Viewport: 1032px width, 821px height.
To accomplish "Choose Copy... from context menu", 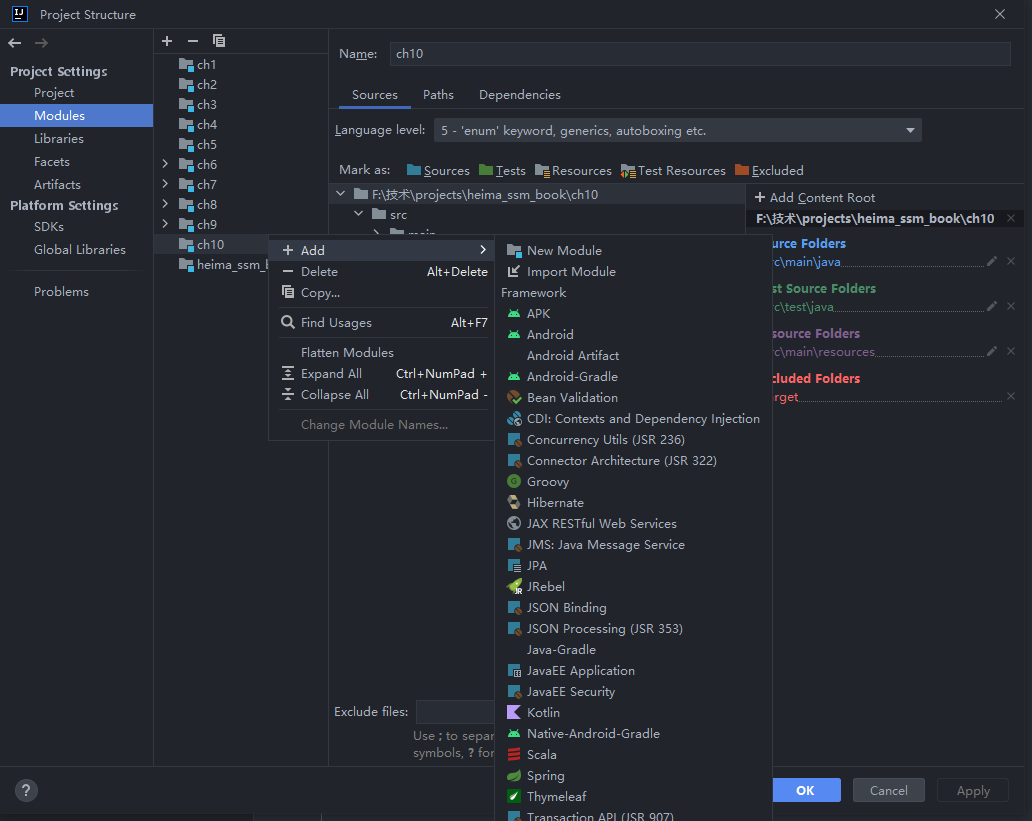I will click(383, 292).
